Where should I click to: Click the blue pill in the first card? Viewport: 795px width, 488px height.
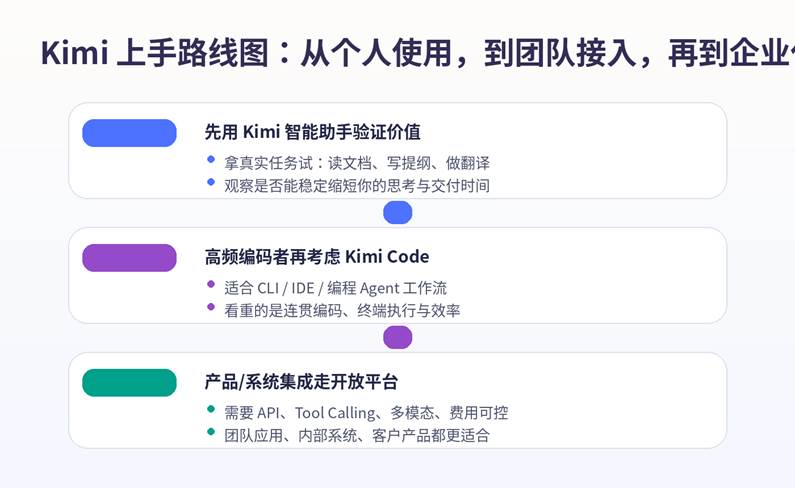click(129, 133)
